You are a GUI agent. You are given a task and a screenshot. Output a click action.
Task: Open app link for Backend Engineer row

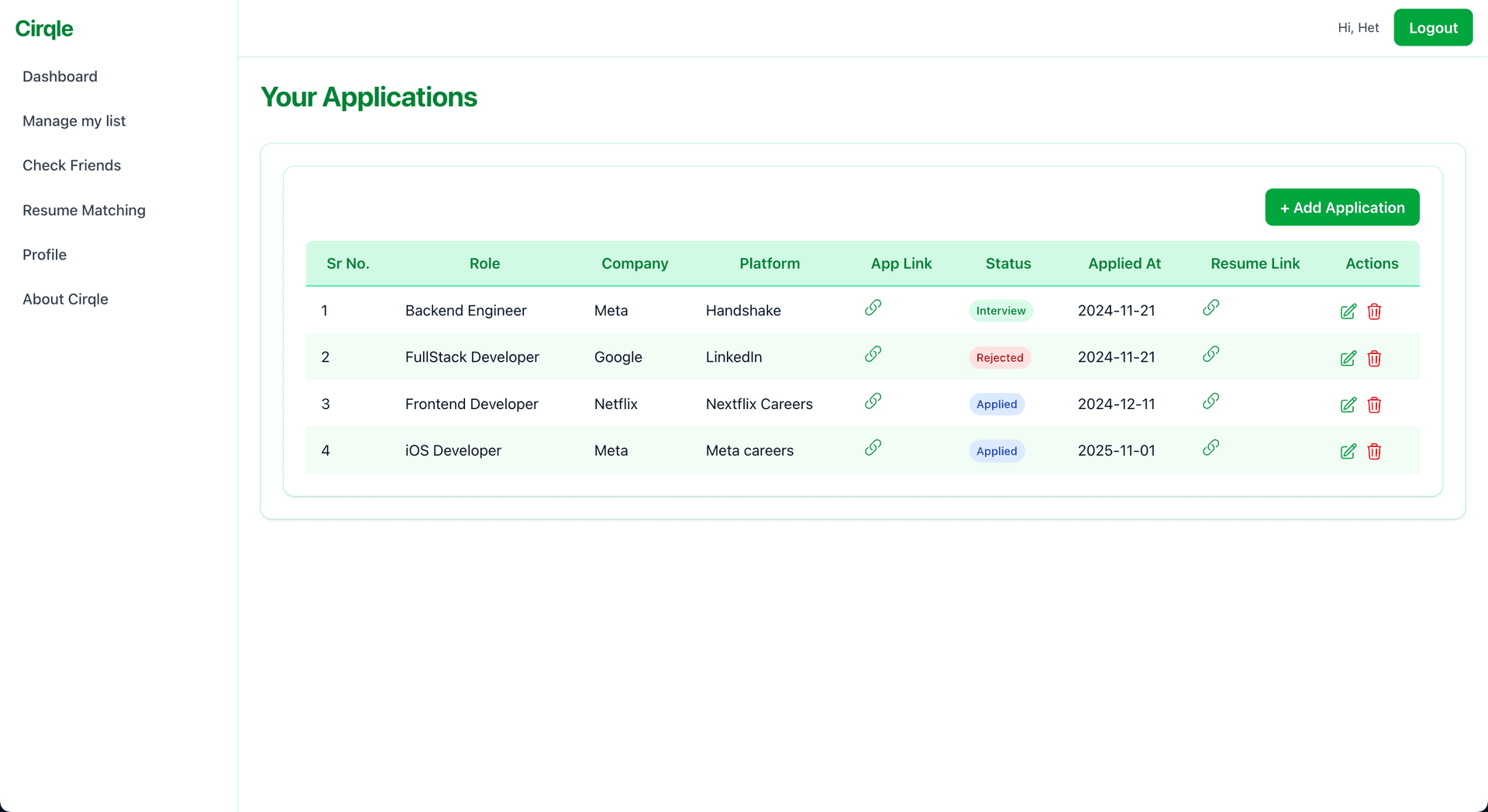[x=873, y=308]
